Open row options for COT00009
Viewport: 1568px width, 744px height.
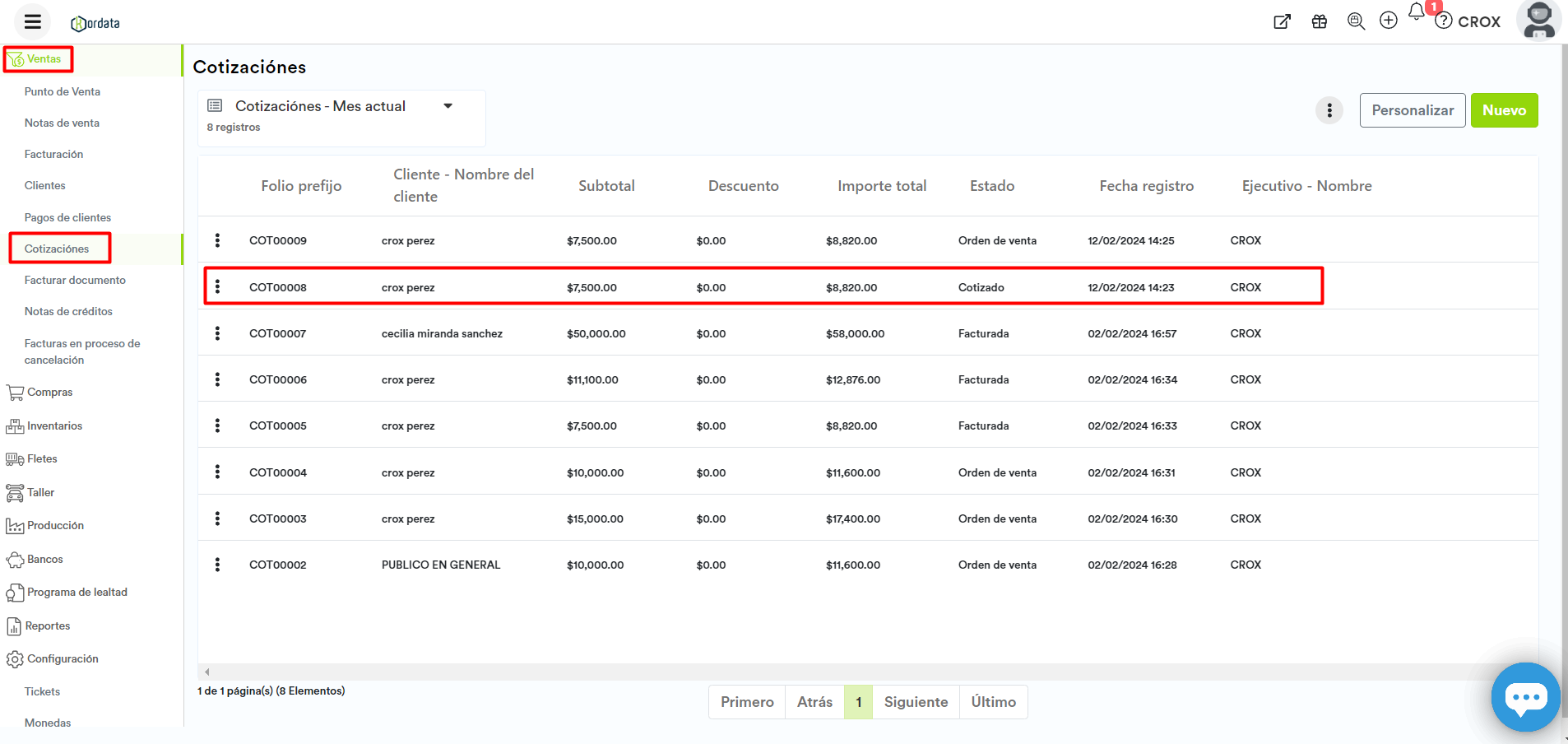tap(217, 240)
